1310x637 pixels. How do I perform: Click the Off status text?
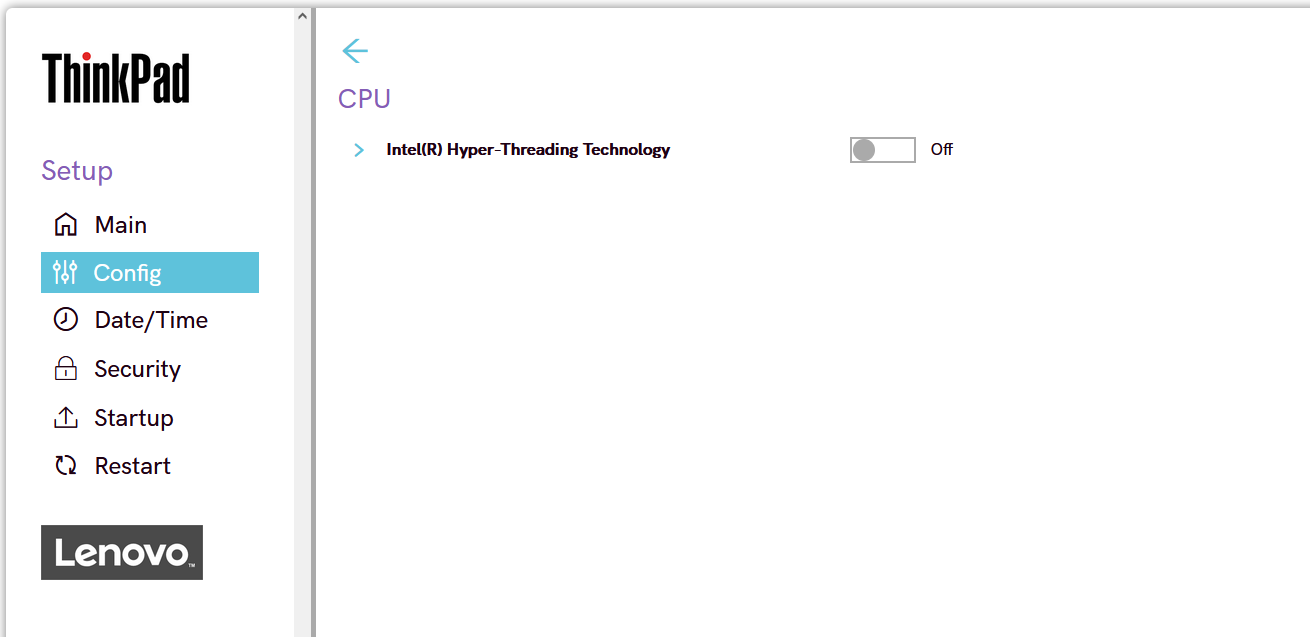coord(942,150)
